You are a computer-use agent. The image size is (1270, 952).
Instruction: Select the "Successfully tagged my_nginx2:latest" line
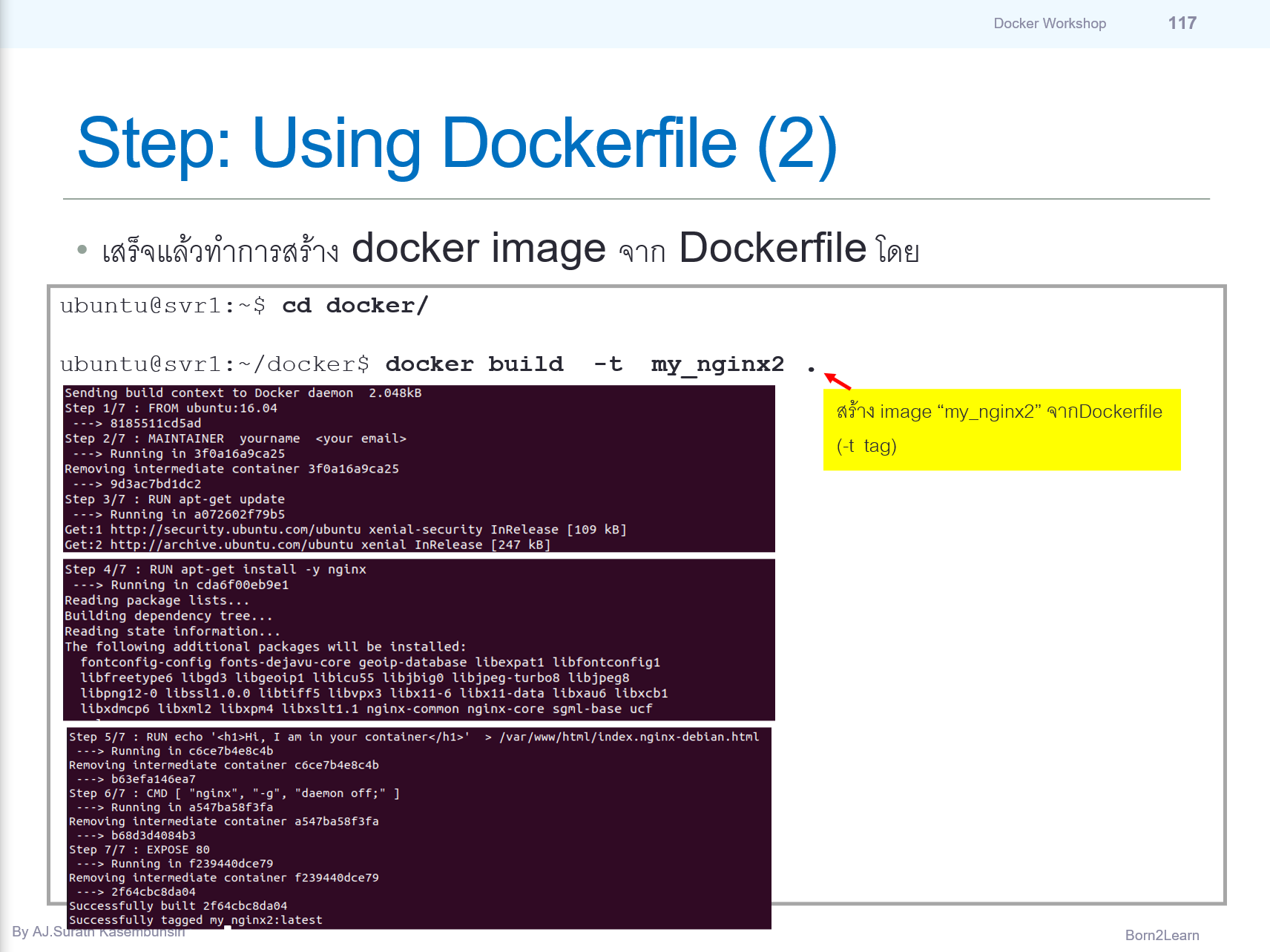pos(195,919)
